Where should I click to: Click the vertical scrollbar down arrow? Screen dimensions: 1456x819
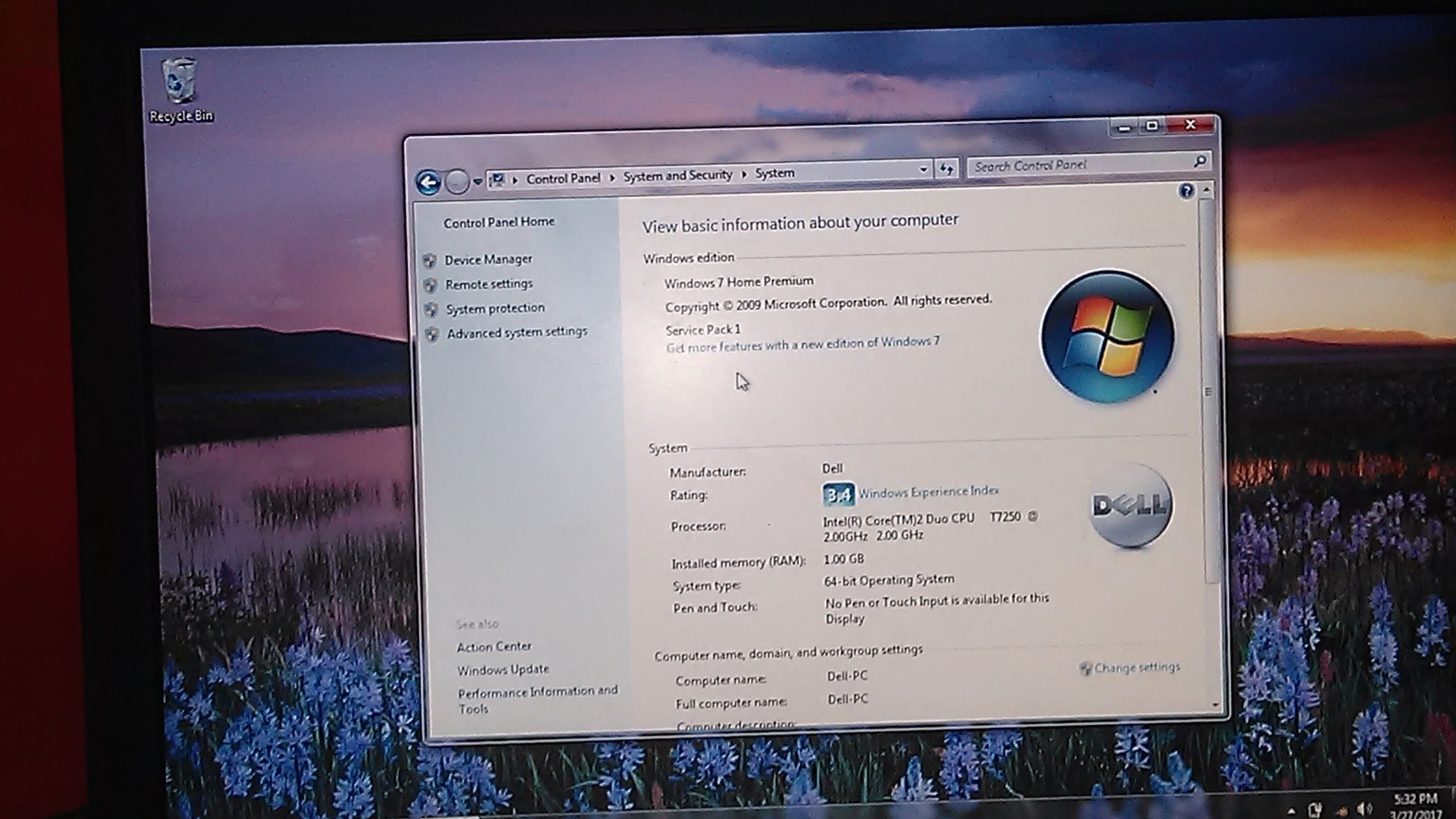1215,705
